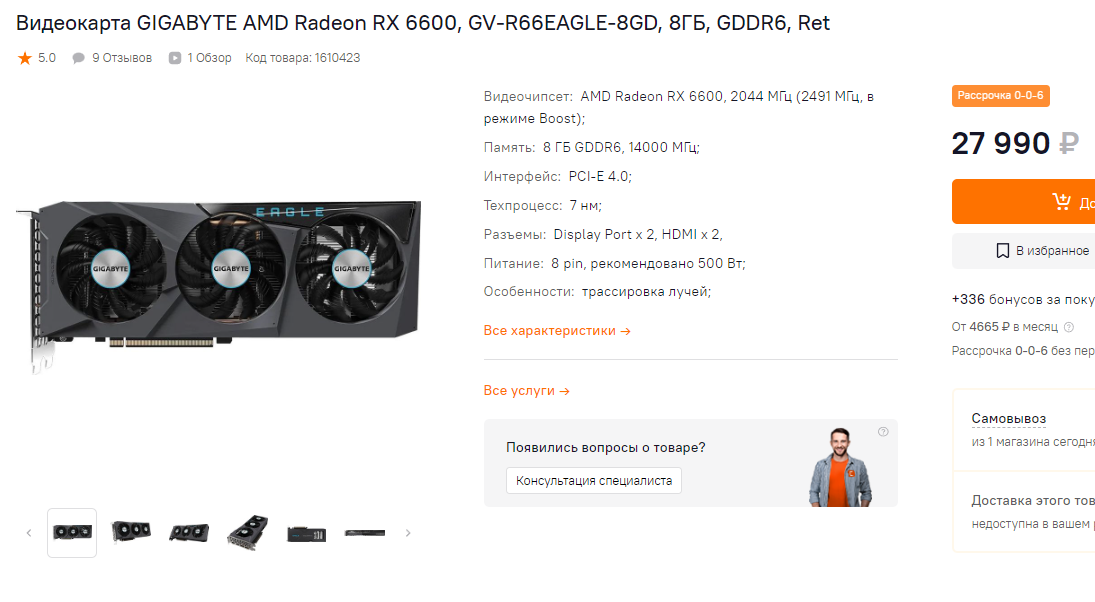Click the speech bubble reviews icon
This screenshot has width=1095, height=602.
[78, 58]
